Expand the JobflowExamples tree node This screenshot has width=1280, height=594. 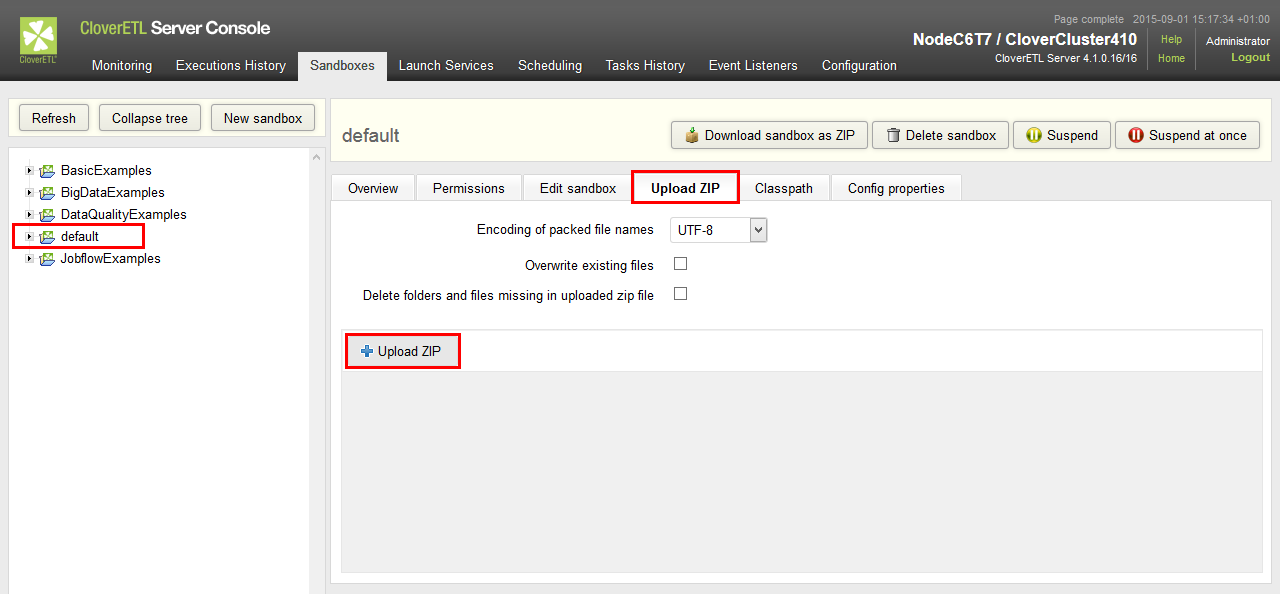coord(30,259)
